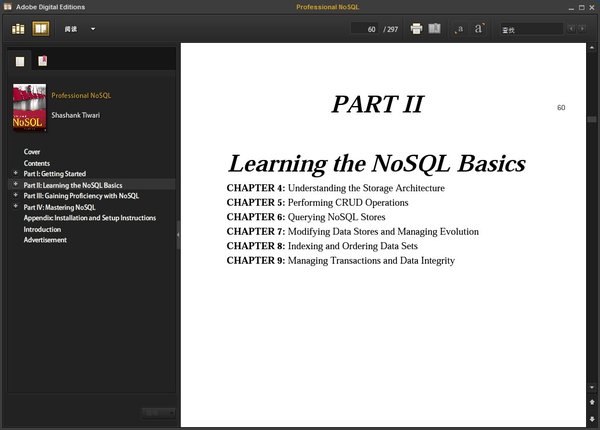
Task: Collapse the sidebar with divider handle
Action: coord(178,234)
